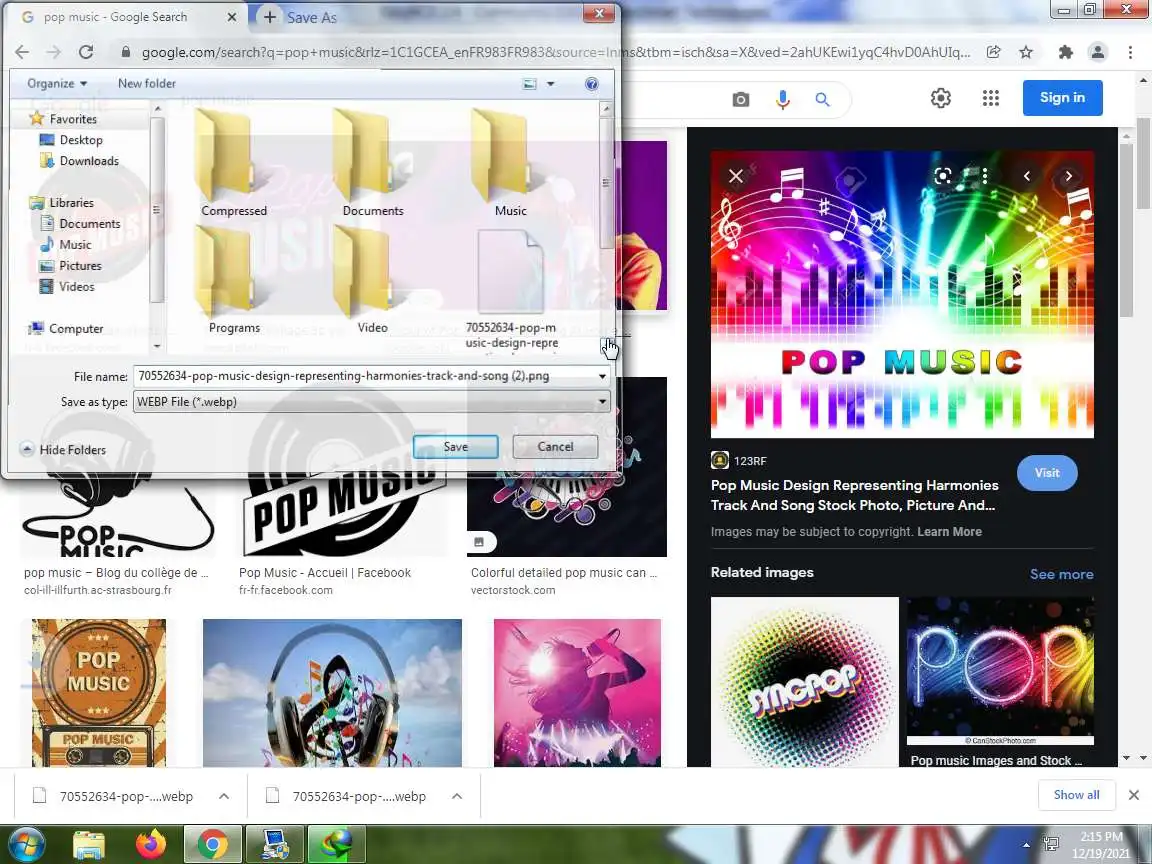Viewport: 1152px width, 864px height.
Task: Open the Google apps grid icon
Action: pyautogui.click(x=990, y=98)
